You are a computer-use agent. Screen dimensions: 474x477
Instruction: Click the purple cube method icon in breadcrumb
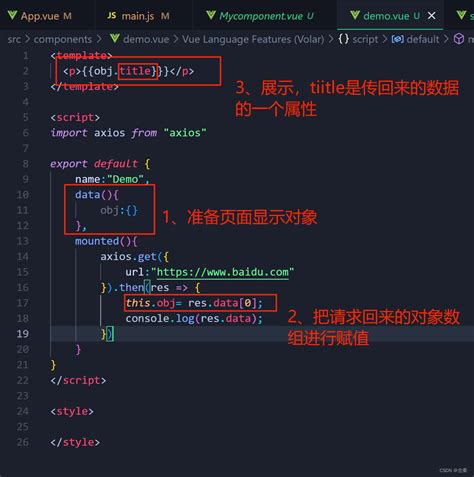coord(459,39)
